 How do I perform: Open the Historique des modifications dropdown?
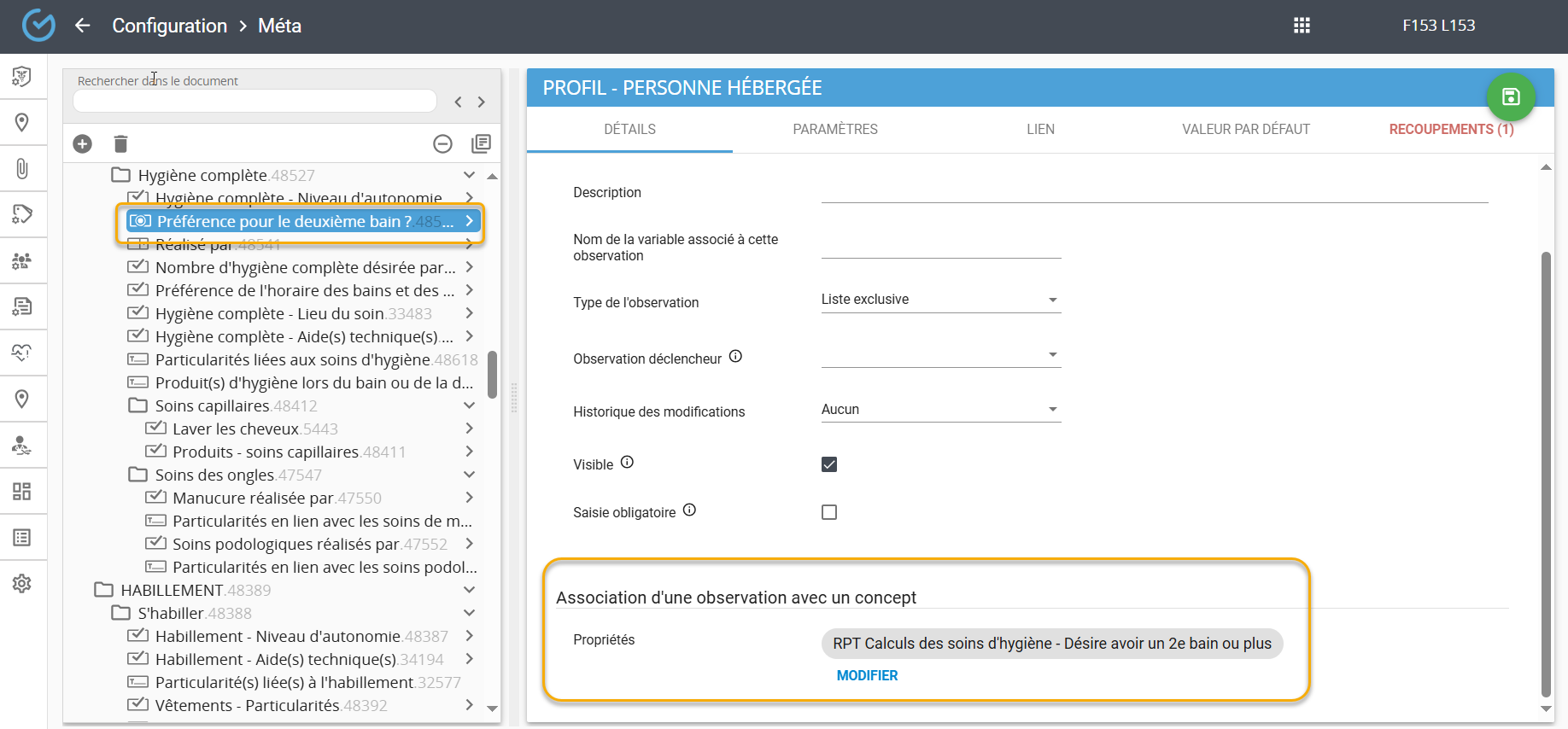pos(940,410)
